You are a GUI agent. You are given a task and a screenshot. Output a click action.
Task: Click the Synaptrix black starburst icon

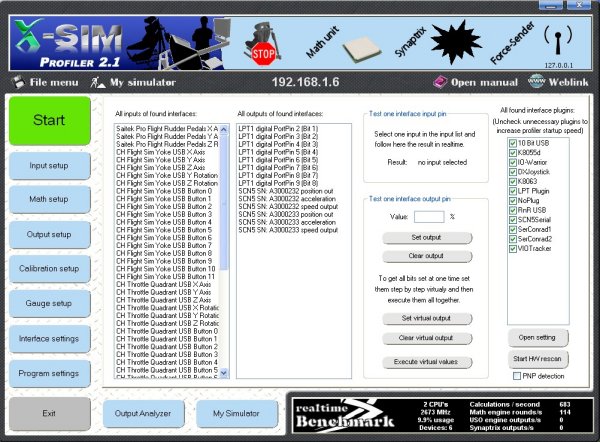(455, 42)
